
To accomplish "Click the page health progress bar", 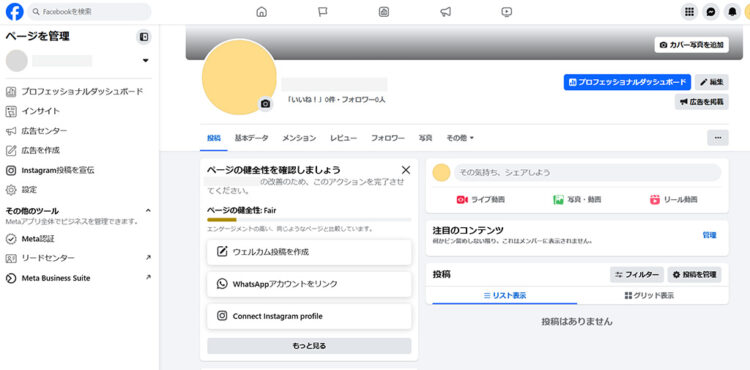I will [309, 219].
